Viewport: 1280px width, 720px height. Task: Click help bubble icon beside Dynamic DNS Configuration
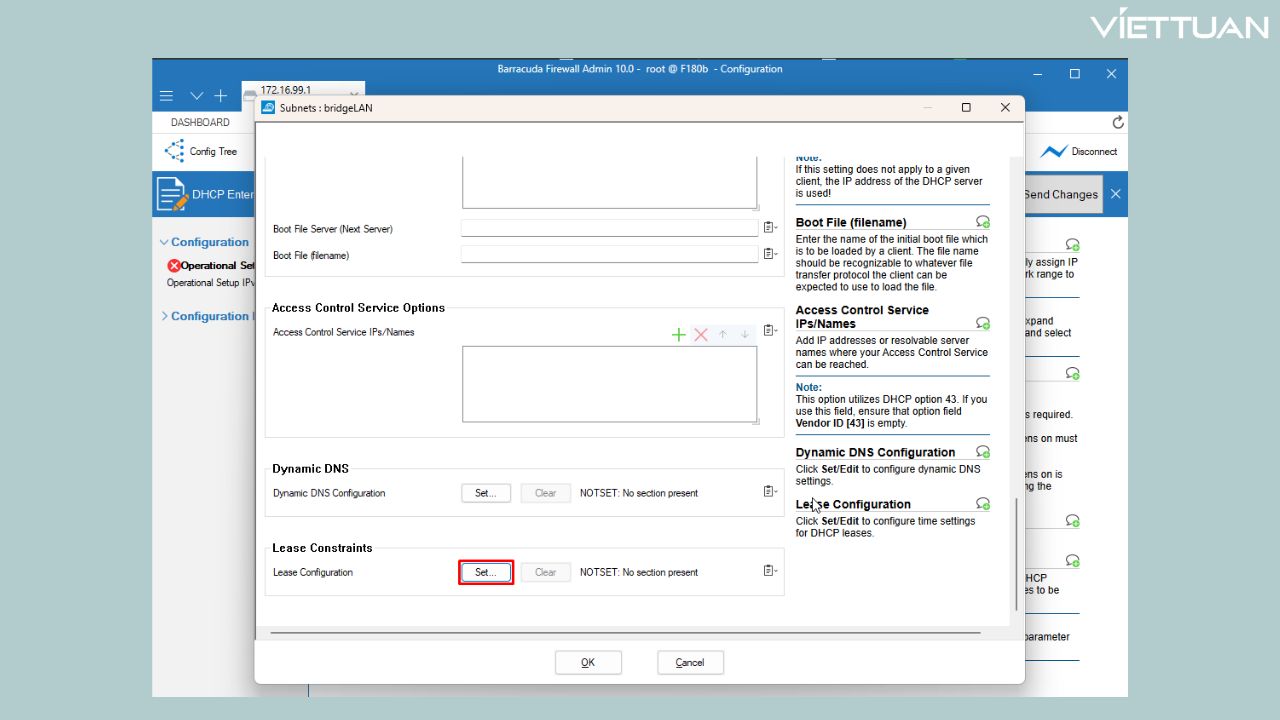point(983,452)
